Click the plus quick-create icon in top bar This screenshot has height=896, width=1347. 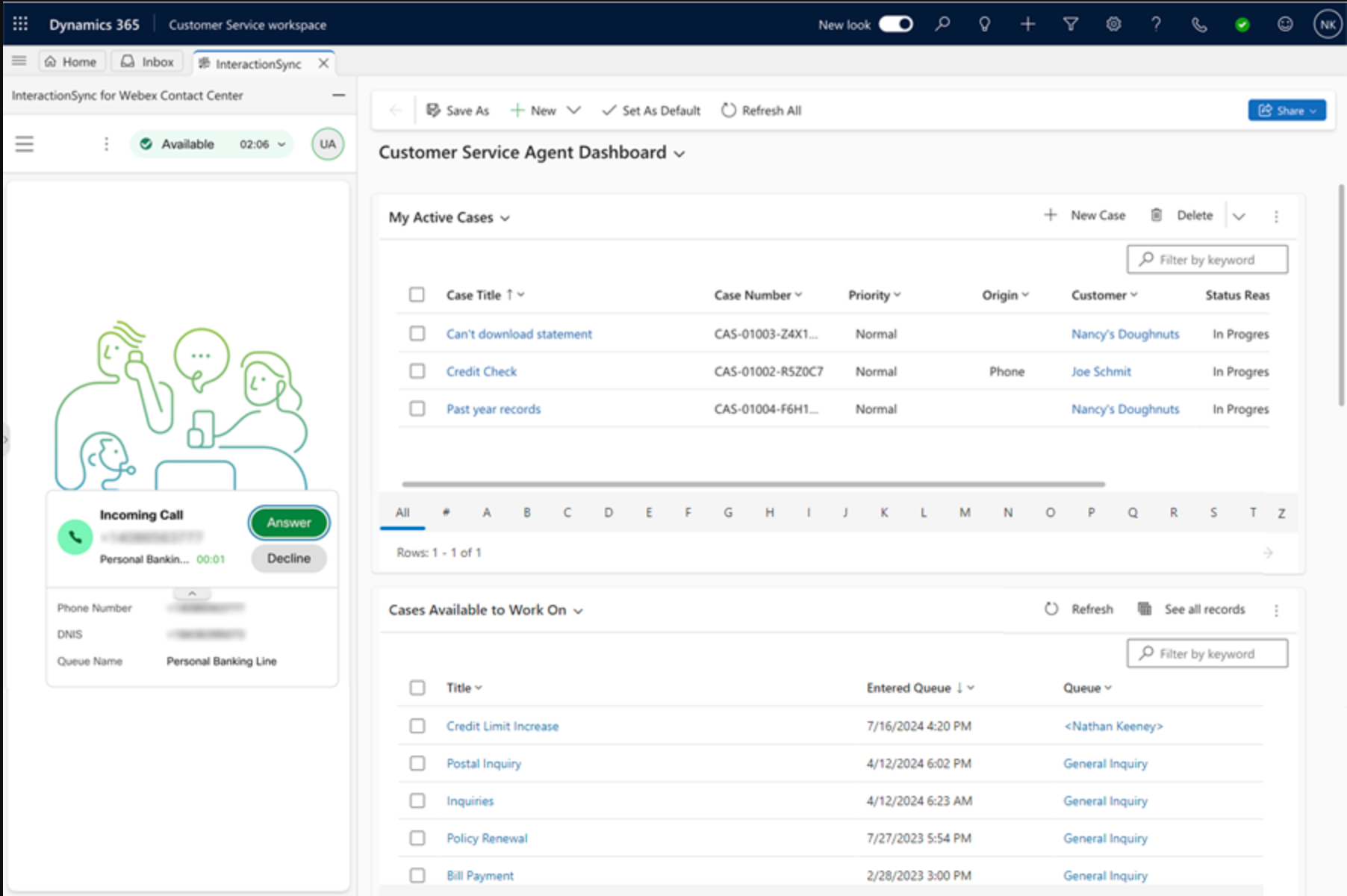(1028, 24)
